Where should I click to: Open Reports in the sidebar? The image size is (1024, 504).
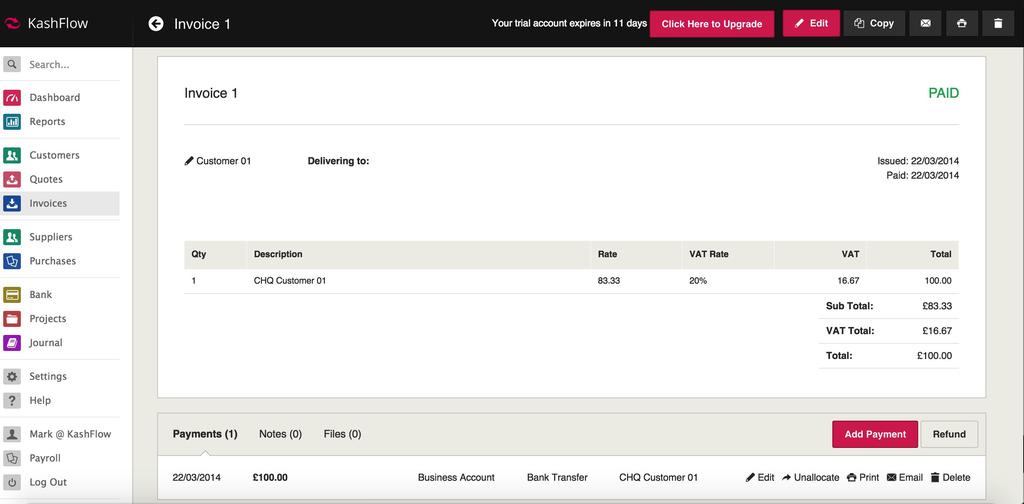[47, 121]
